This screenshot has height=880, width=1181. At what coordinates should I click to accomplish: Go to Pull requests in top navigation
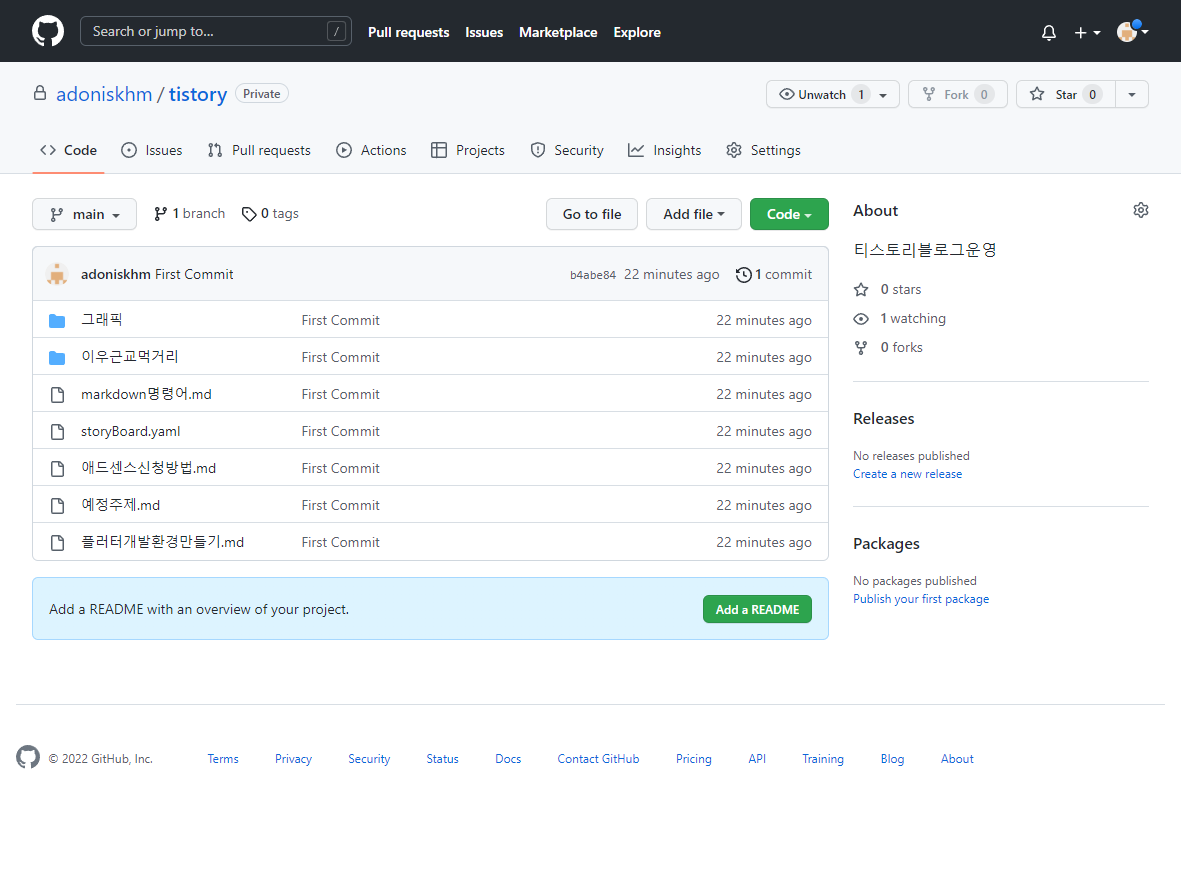point(408,32)
